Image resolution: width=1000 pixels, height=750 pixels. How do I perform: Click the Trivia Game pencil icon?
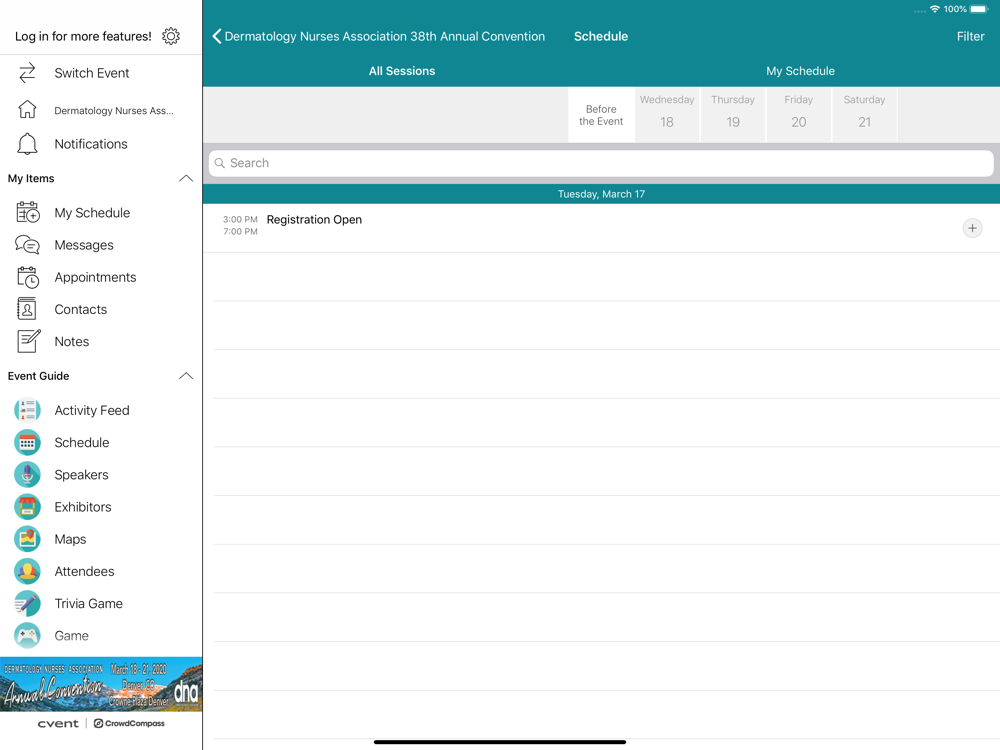click(x=27, y=603)
